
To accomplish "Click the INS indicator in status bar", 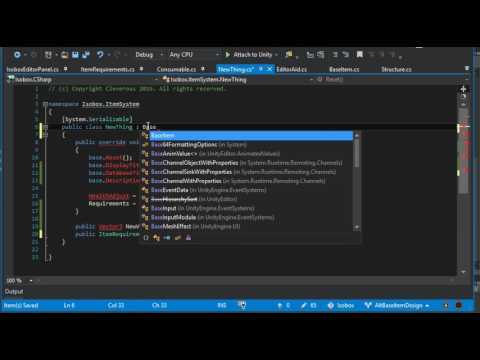I will 222,305.
